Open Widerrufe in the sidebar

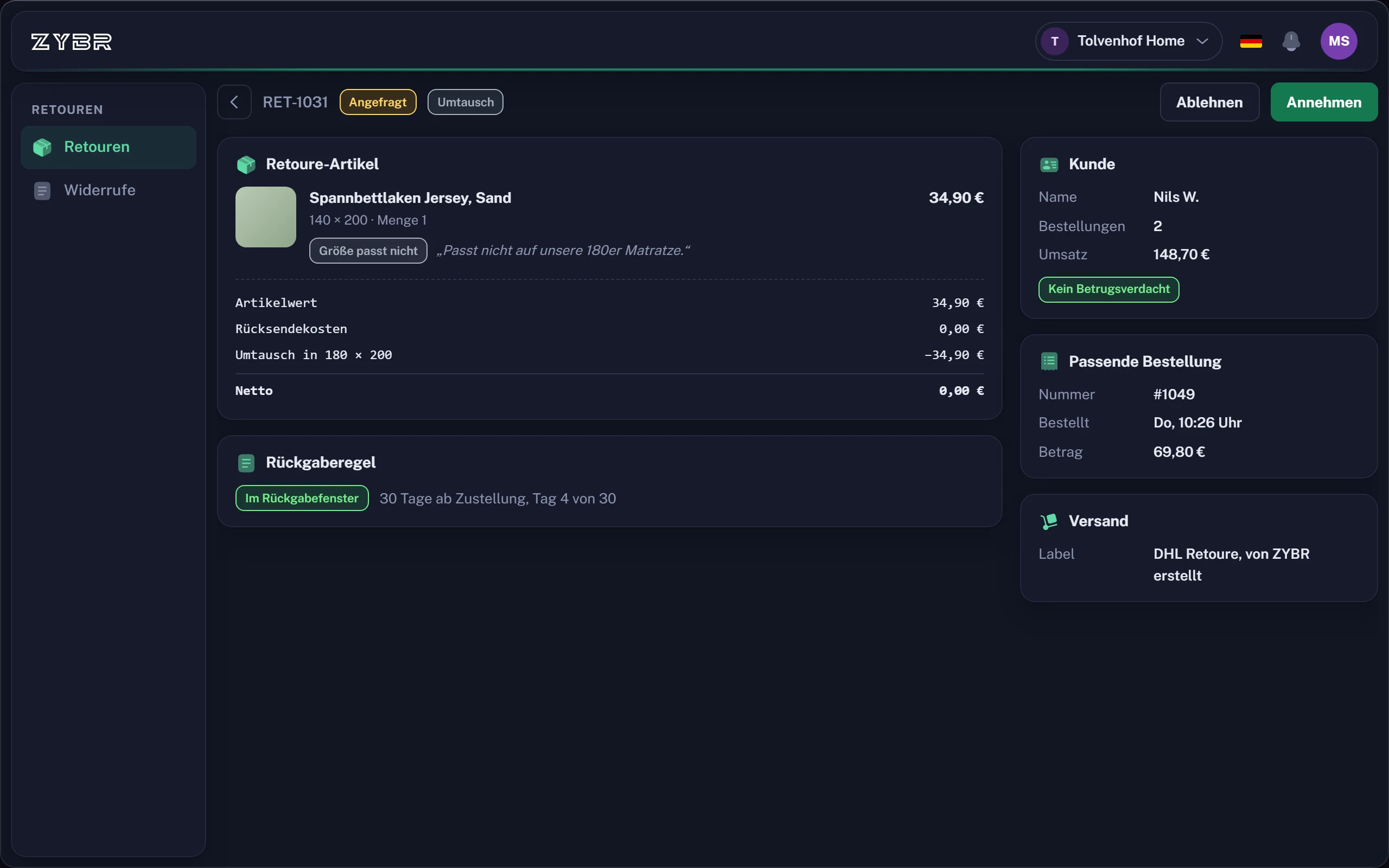pyautogui.click(x=109, y=190)
